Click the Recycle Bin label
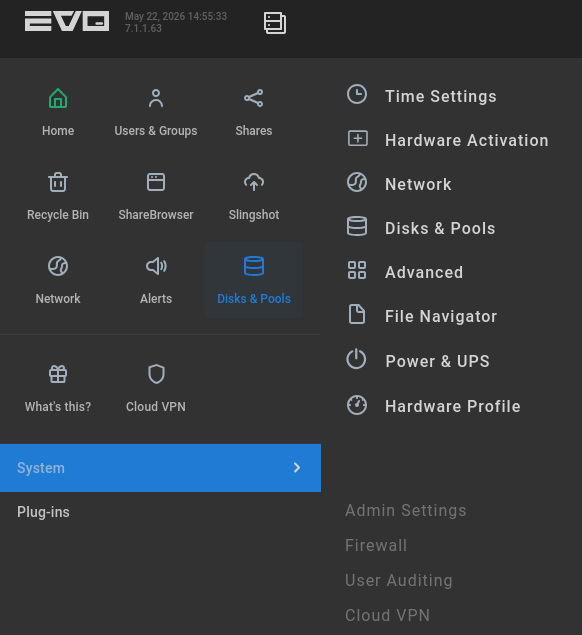The image size is (582, 635). pos(58,215)
